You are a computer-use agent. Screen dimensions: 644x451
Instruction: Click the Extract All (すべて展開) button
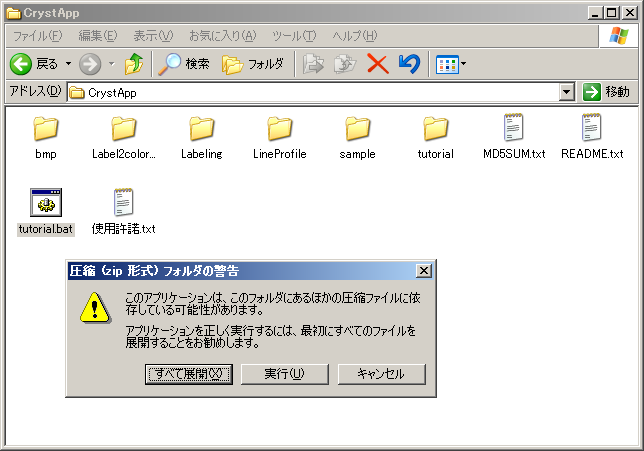pyautogui.click(x=189, y=374)
